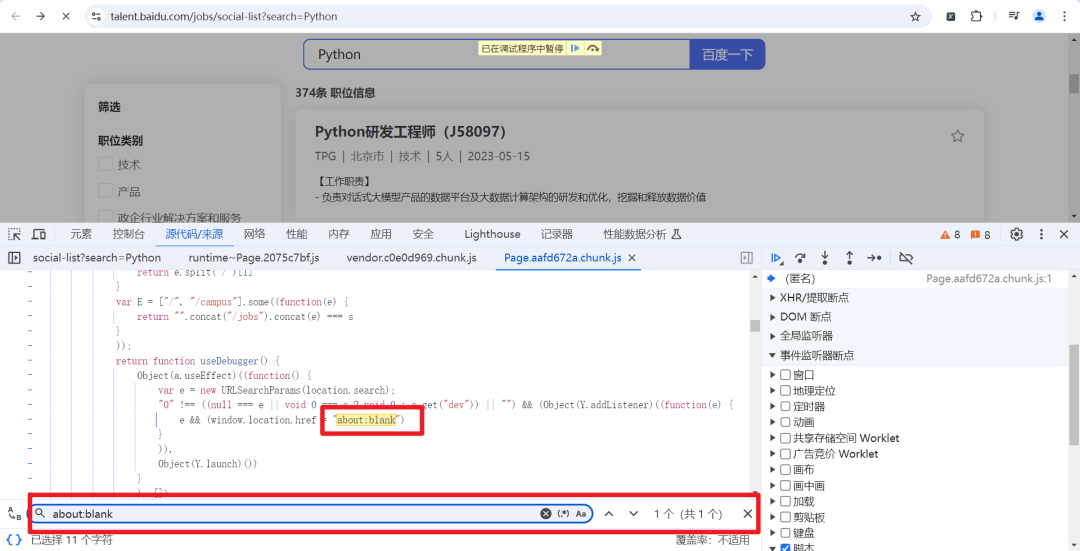
Task: Go to next search match
Action: tap(634, 513)
